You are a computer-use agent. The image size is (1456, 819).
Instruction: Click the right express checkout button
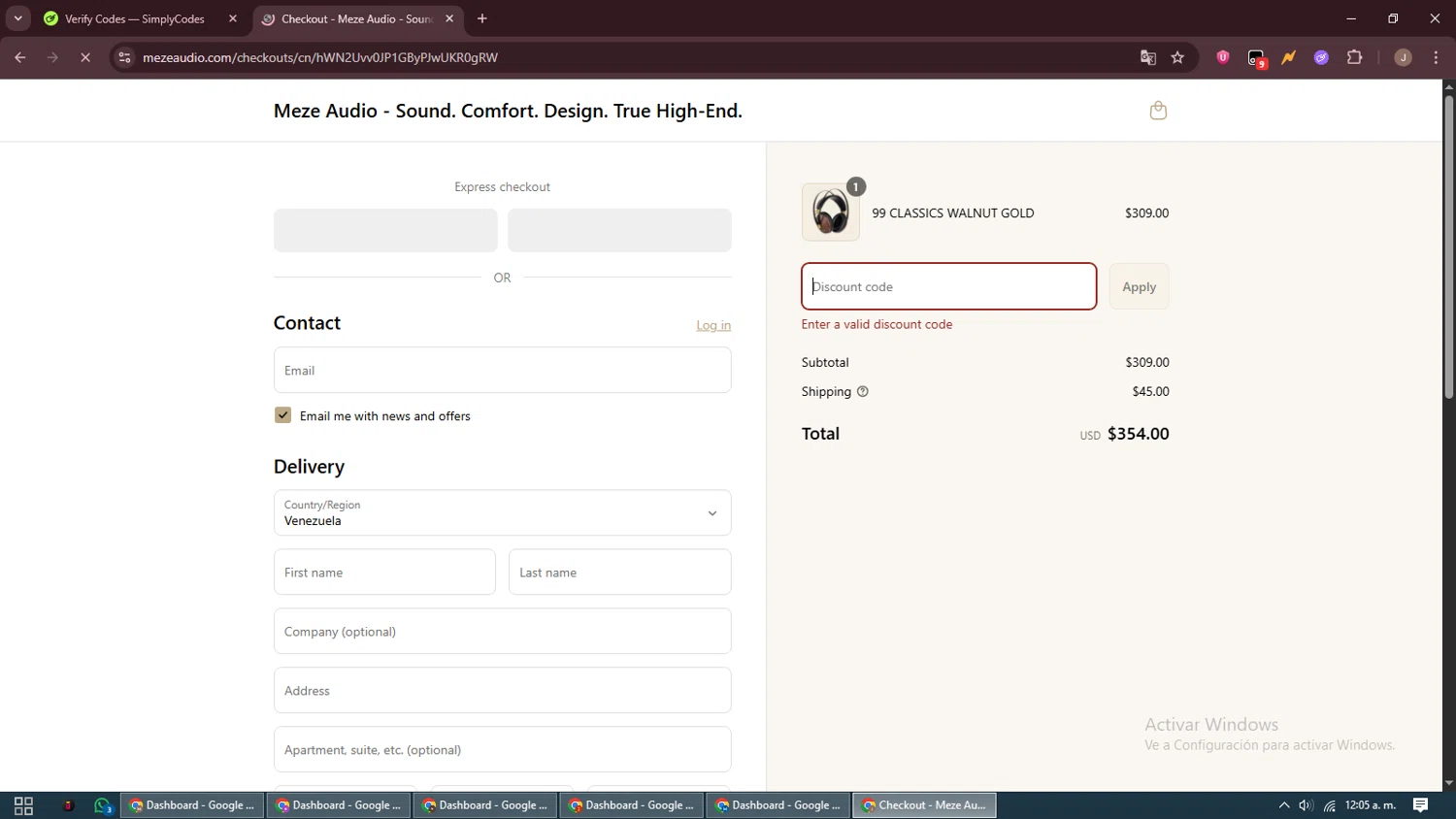point(619,230)
